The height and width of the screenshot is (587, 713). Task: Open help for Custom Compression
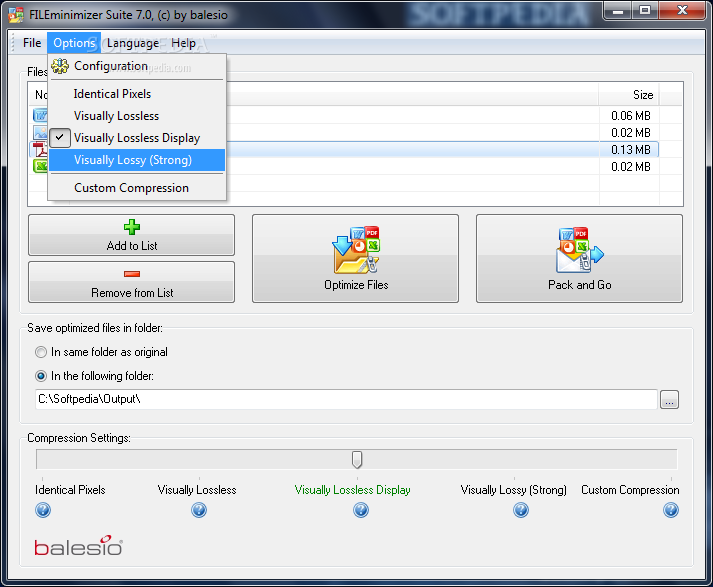coord(671,510)
